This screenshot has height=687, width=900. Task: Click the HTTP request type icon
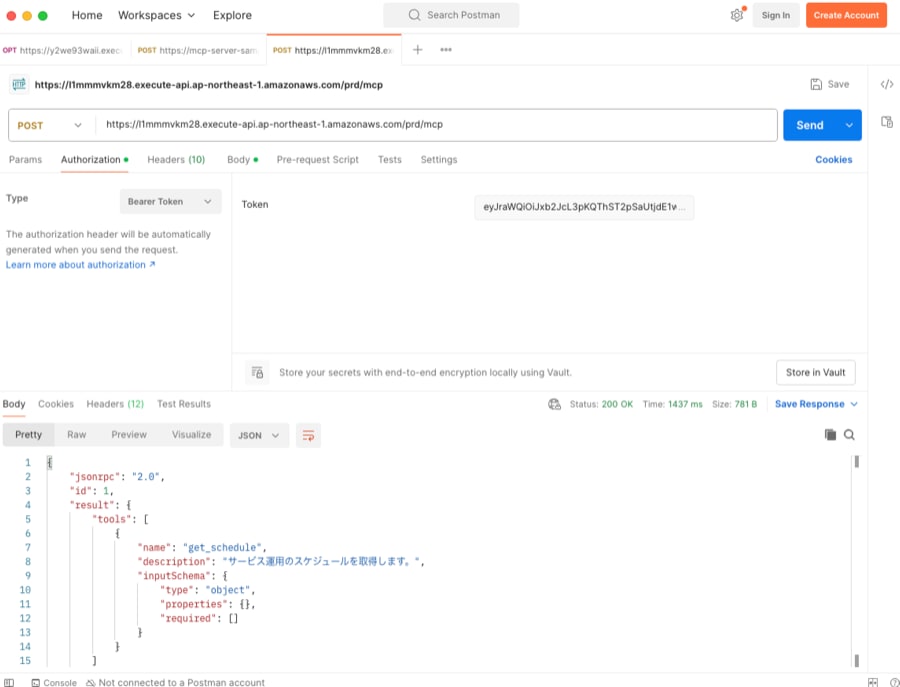[19, 84]
